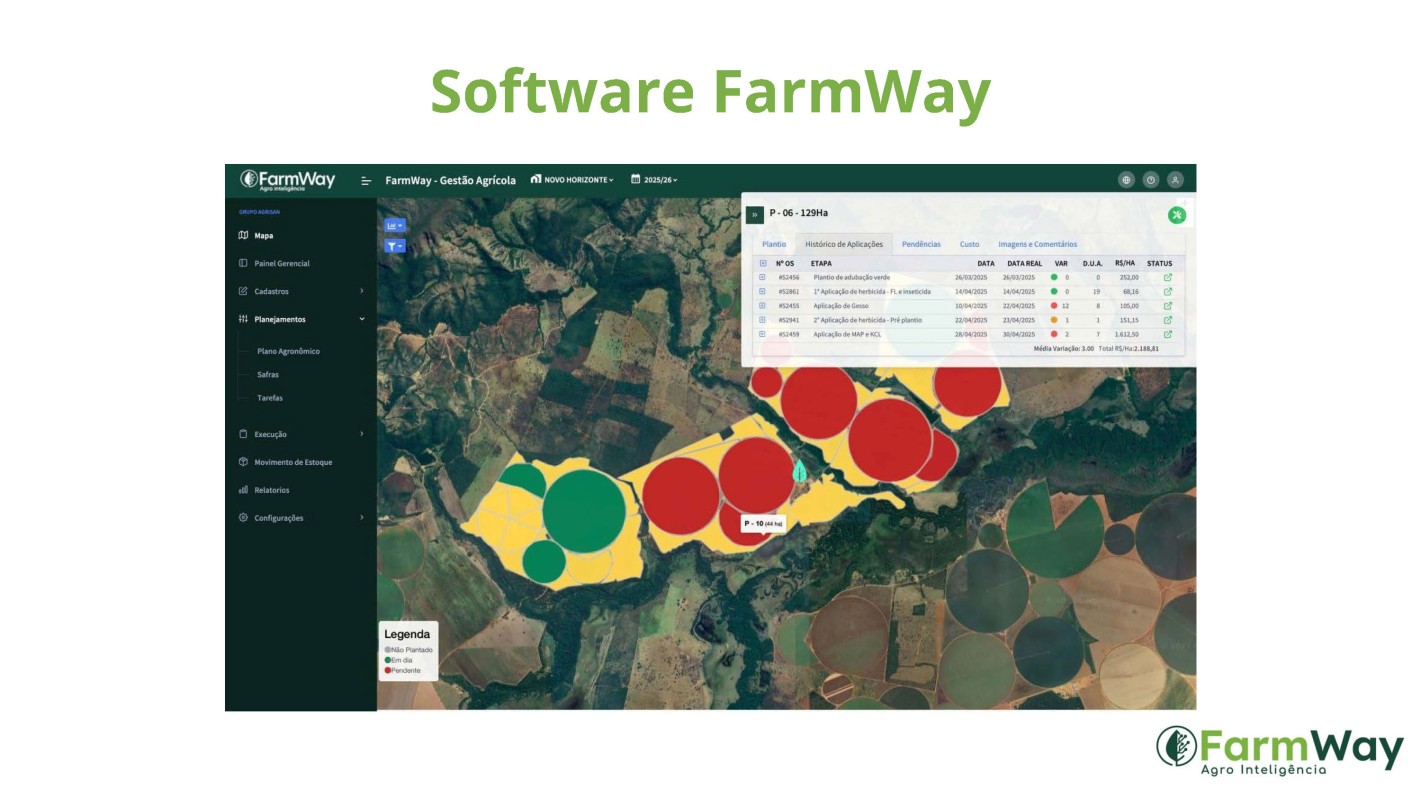Image resolution: width=1421 pixels, height=800 pixels.
Task: Click the Painel Gerencial panel icon
Action: click(x=243, y=264)
